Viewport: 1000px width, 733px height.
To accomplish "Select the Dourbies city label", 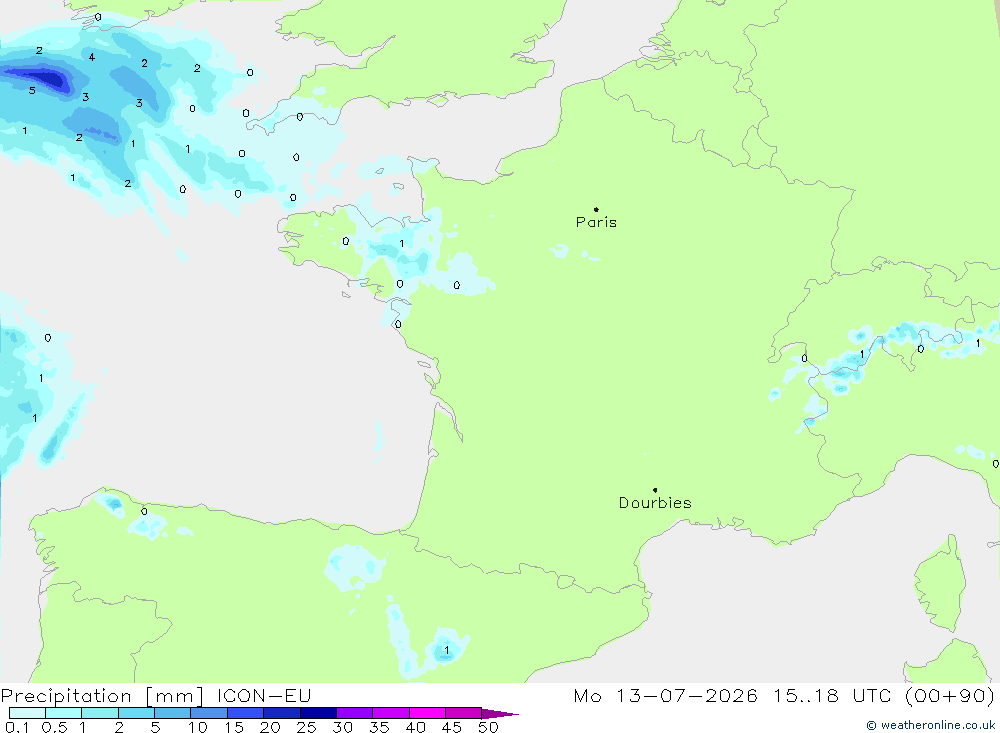I will (x=655, y=503).
